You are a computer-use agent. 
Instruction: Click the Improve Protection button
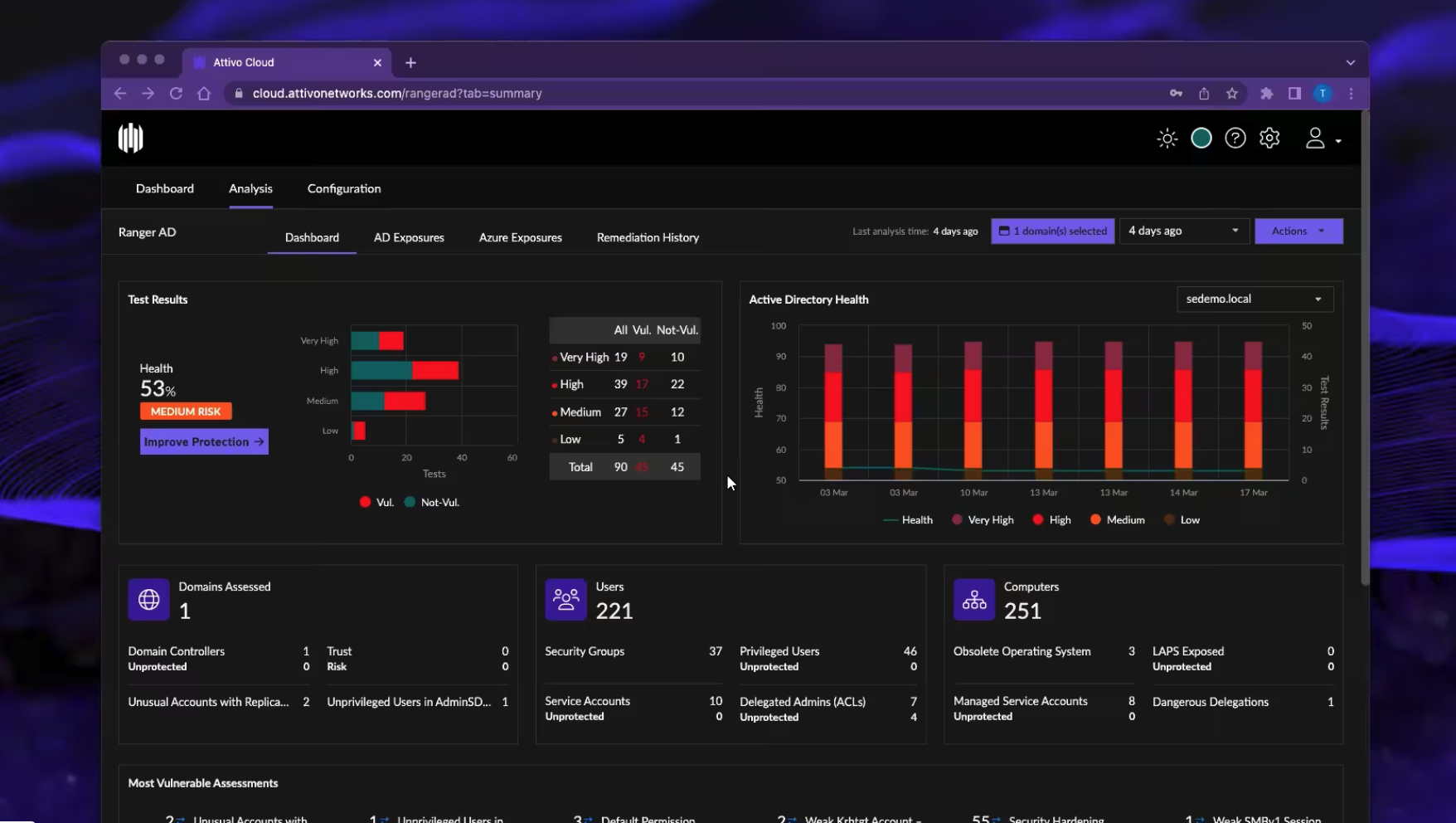click(204, 441)
